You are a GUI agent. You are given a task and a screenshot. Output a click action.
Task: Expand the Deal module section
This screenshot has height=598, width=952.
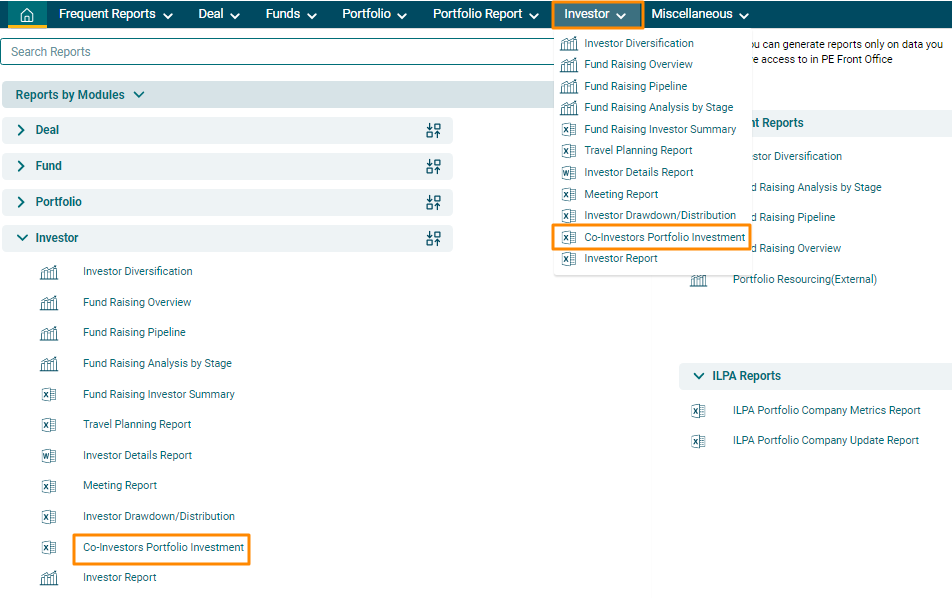pos(22,131)
